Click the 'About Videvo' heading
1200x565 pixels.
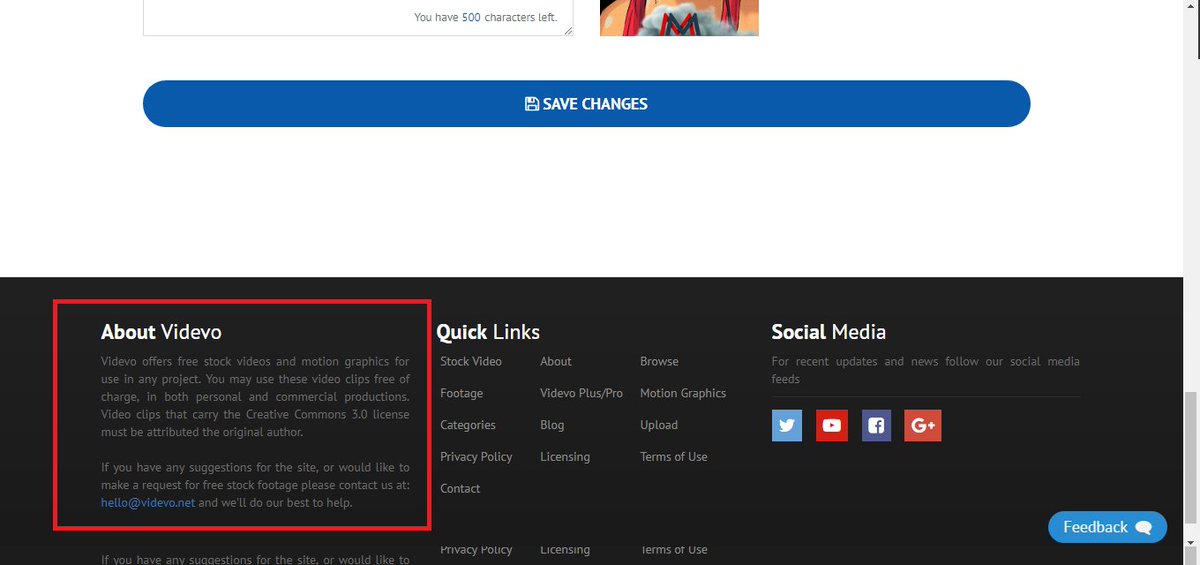(161, 332)
